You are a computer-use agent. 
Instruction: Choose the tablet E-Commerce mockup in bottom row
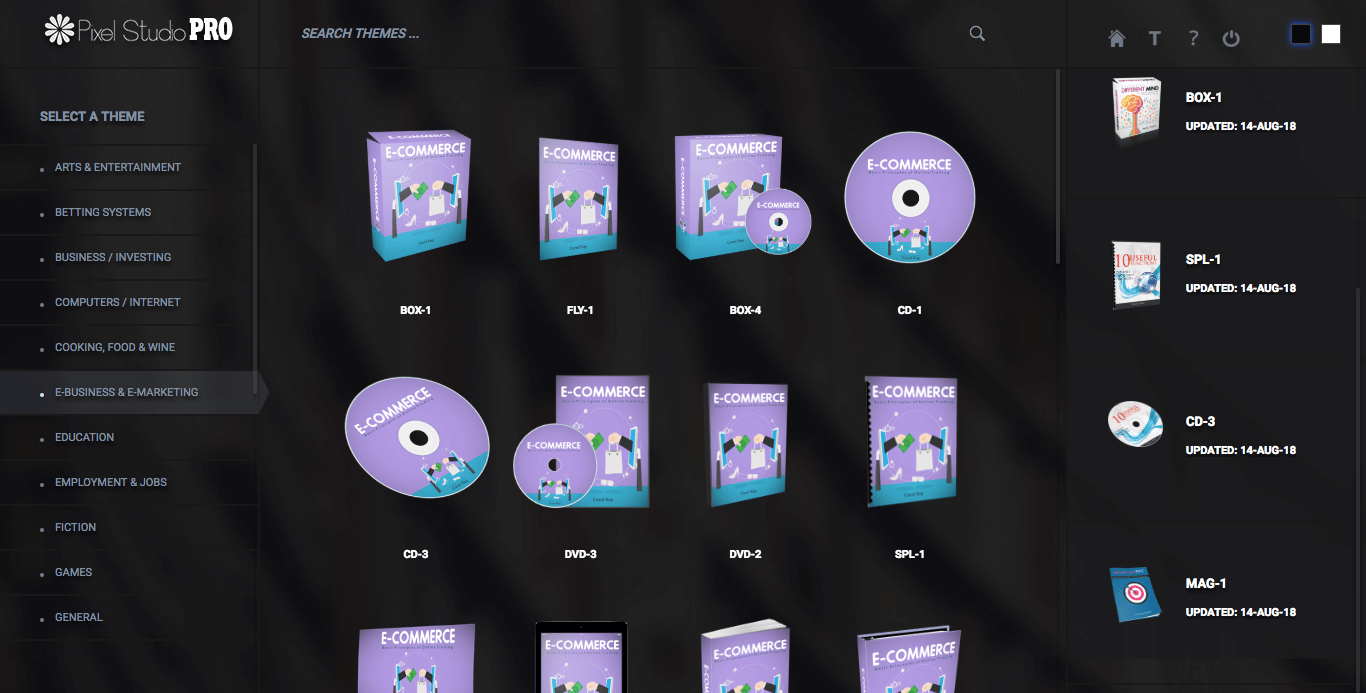coord(581,657)
